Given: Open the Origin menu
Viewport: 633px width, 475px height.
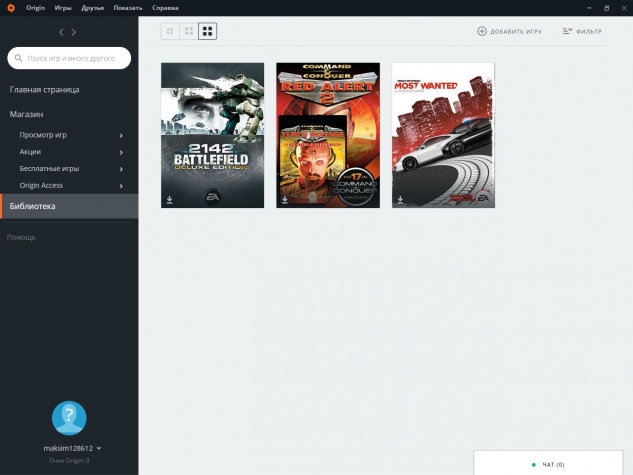Looking at the screenshot, I should 36,8.
